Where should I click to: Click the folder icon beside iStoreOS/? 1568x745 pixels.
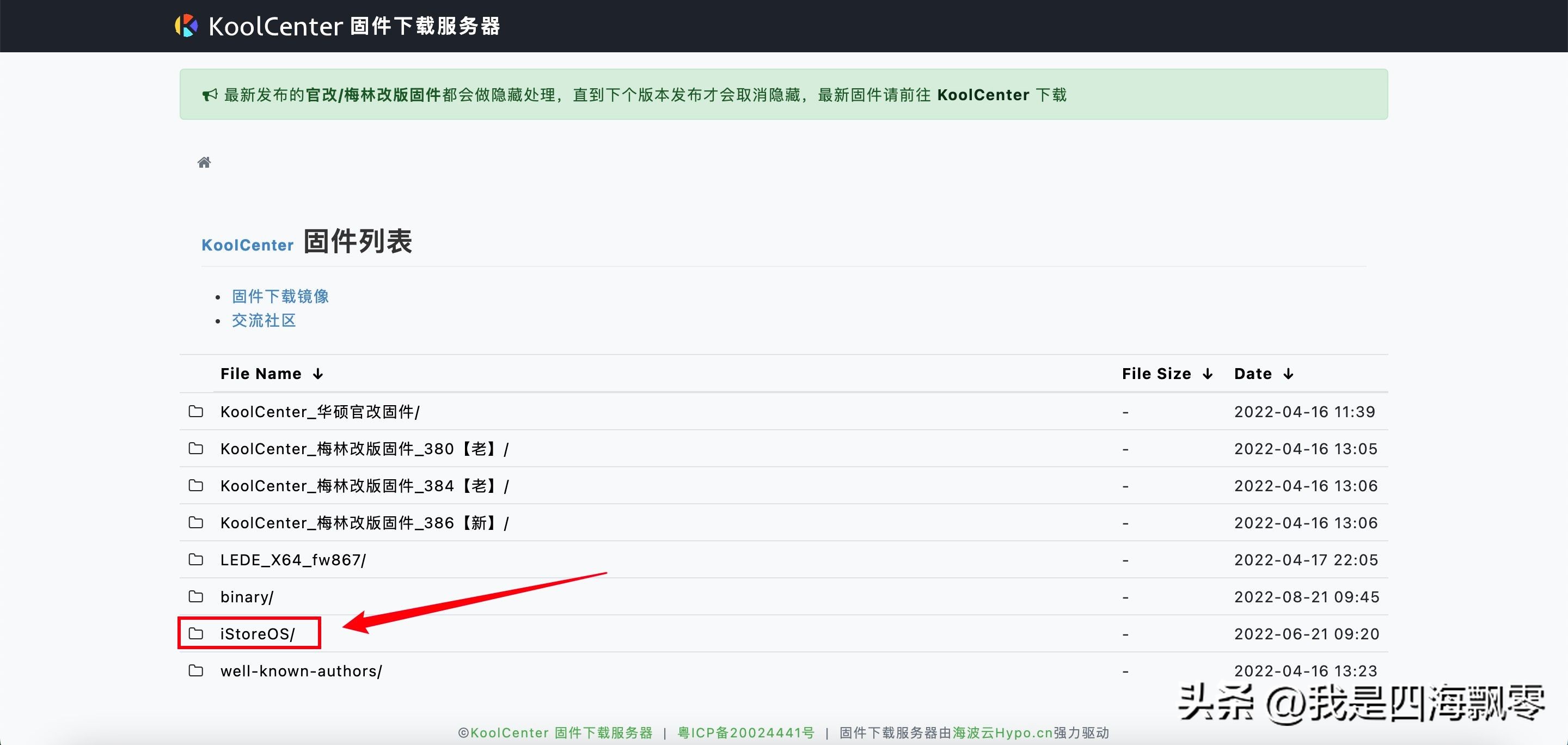point(196,633)
